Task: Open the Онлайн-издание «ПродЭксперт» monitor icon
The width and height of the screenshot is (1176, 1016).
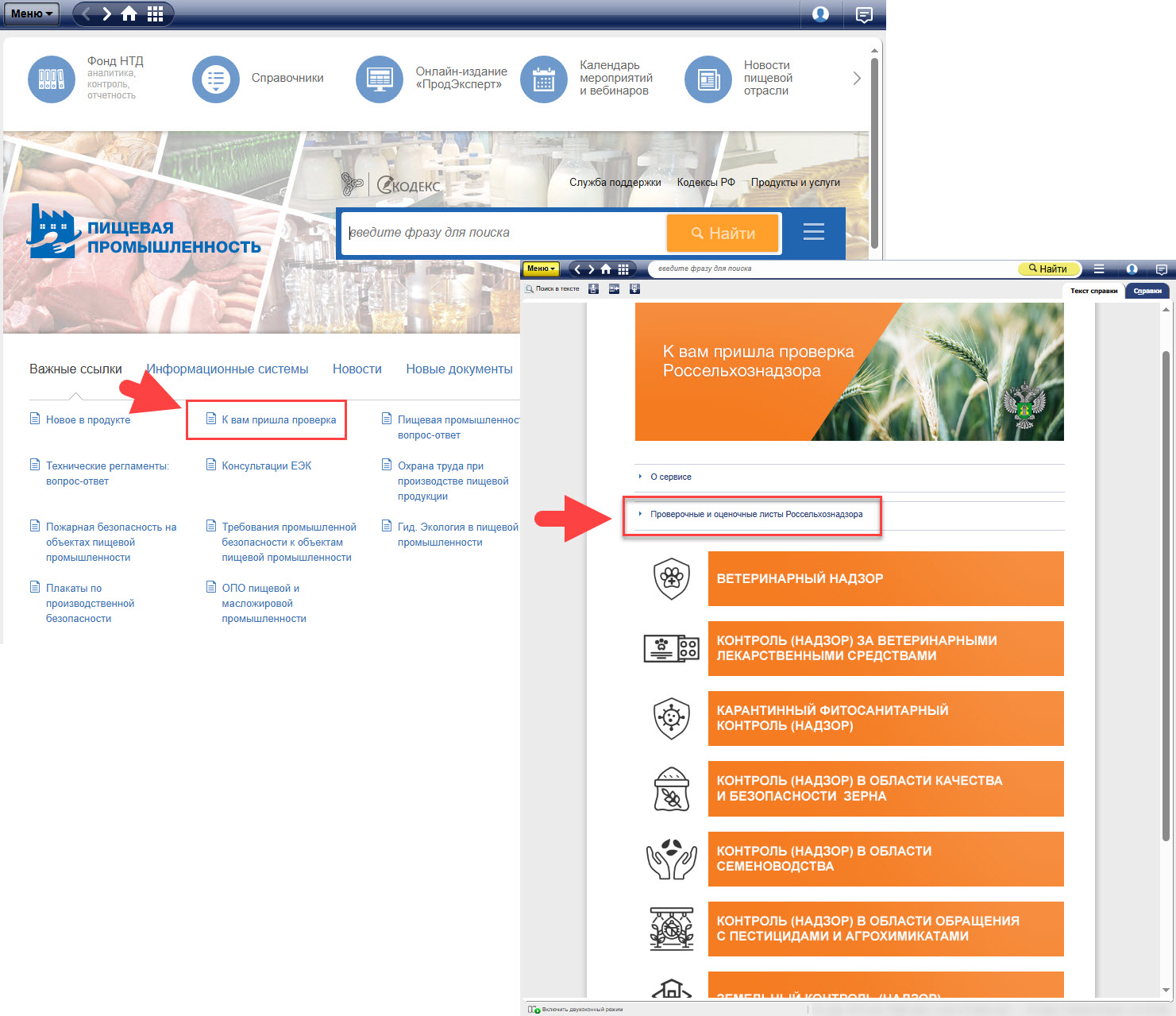Action: (380, 79)
